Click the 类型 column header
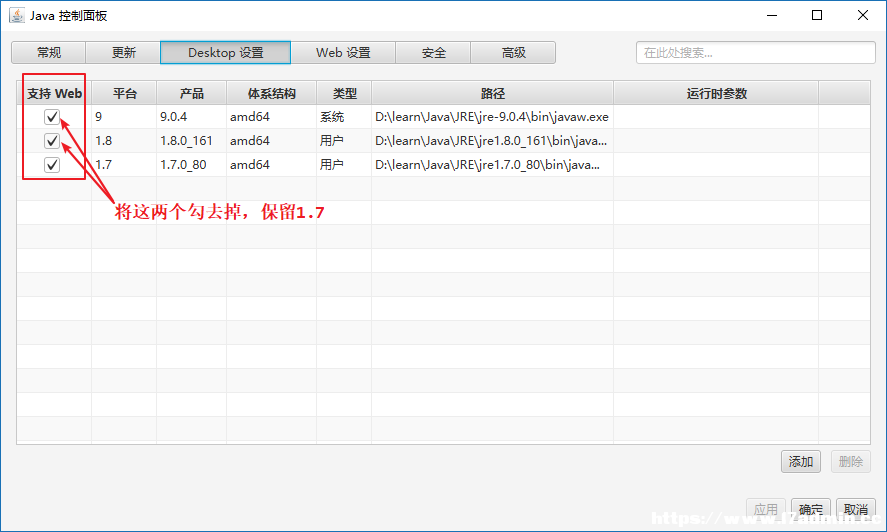 [345, 93]
